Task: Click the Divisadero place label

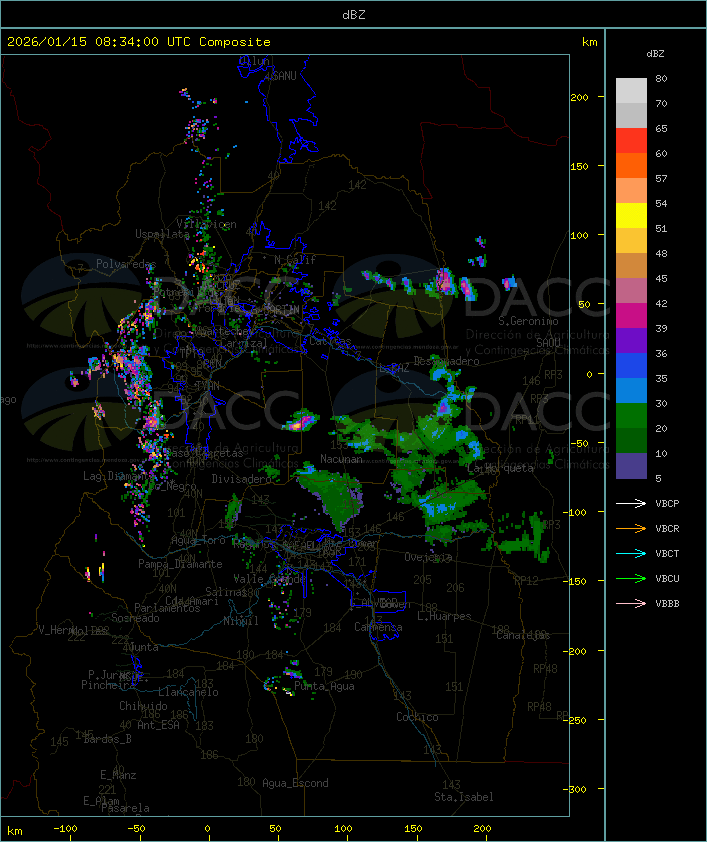Action: (x=242, y=478)
